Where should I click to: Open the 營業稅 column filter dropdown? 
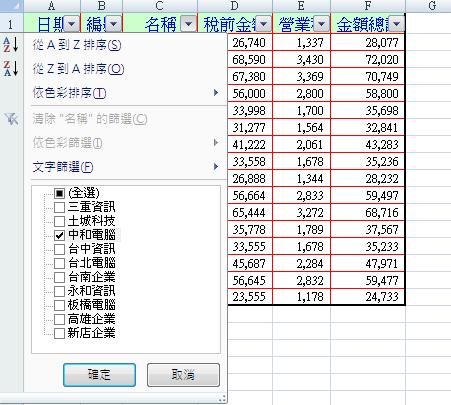(x=321, y=24)
